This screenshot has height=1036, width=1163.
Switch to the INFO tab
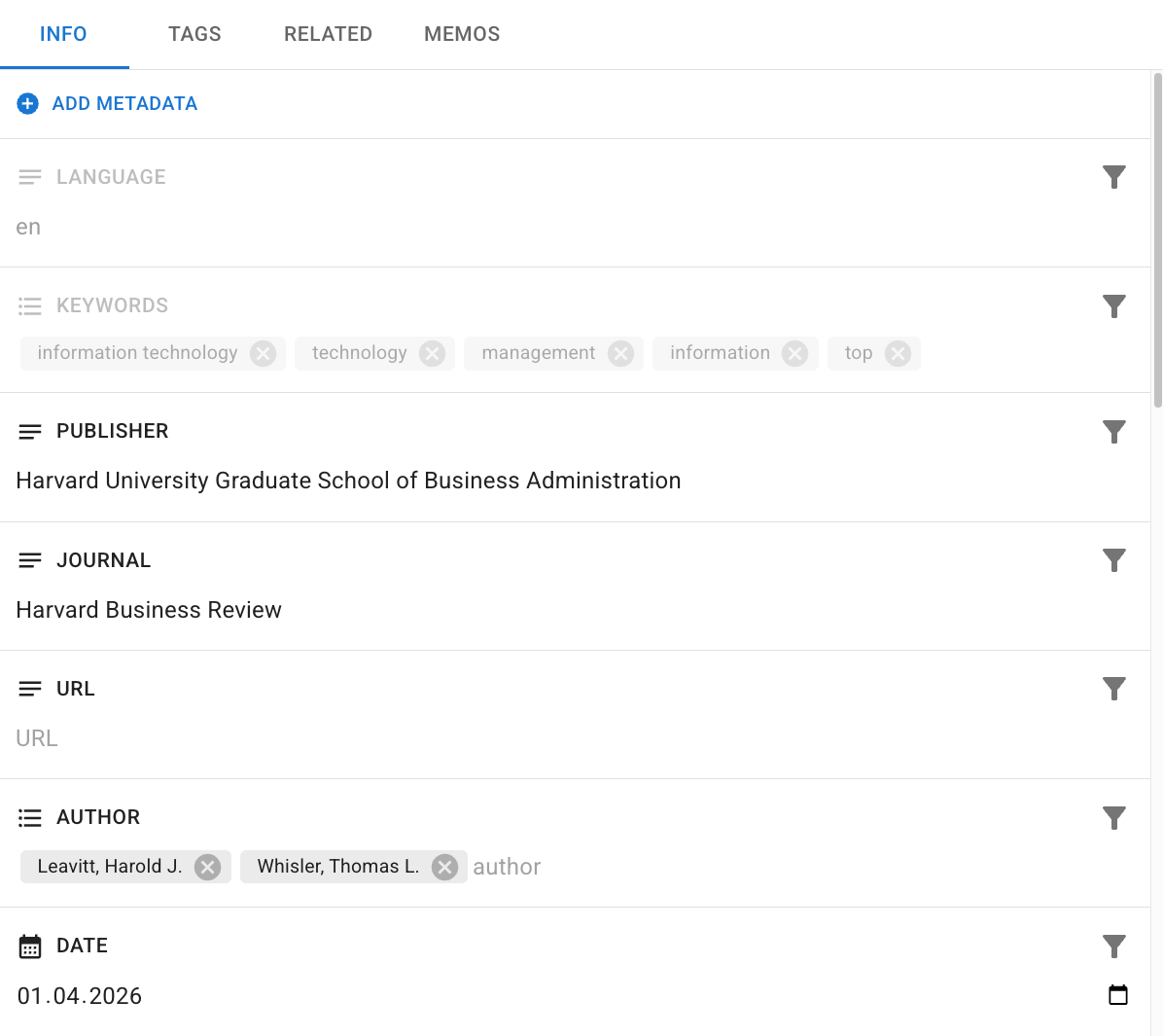click(x=64, y=34)
